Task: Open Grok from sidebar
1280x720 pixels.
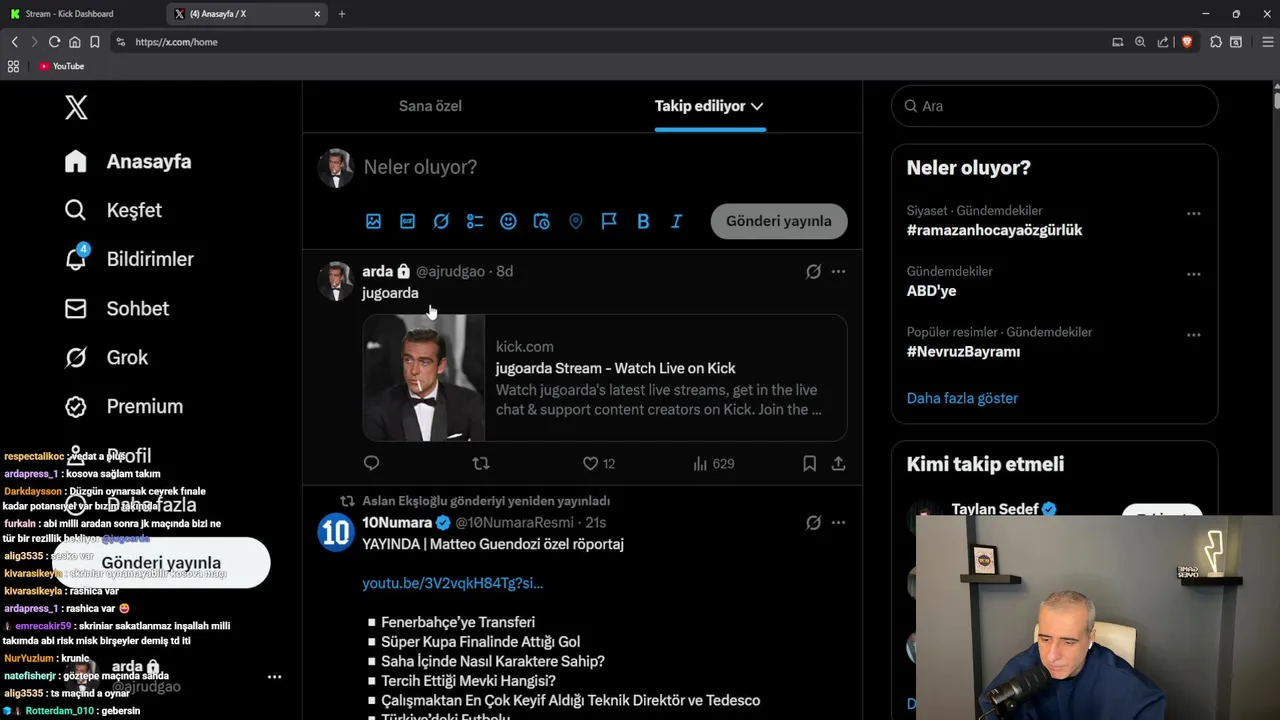Action: point(105,357)
